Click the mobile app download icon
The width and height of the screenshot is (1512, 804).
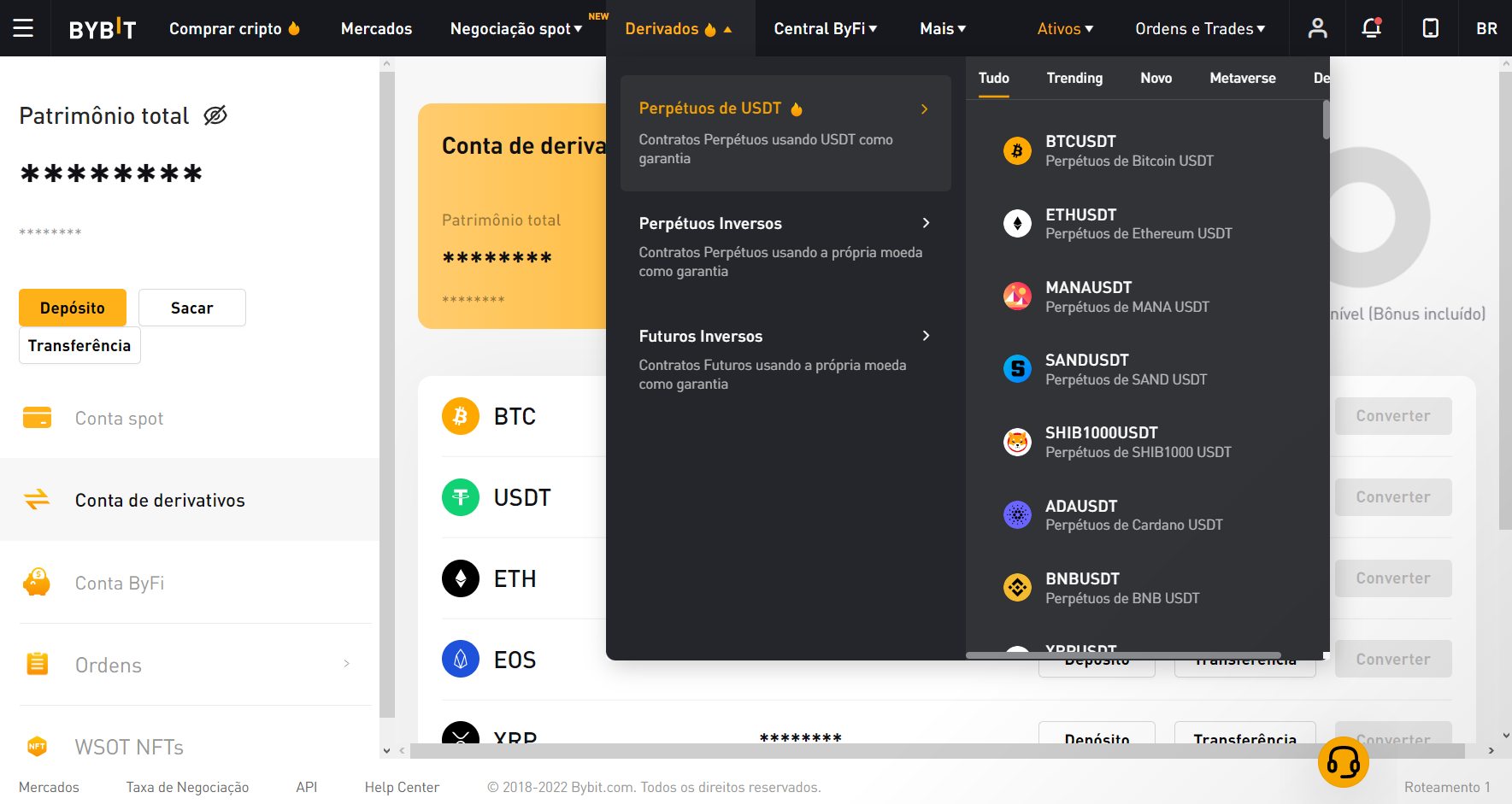point(1430,28)
